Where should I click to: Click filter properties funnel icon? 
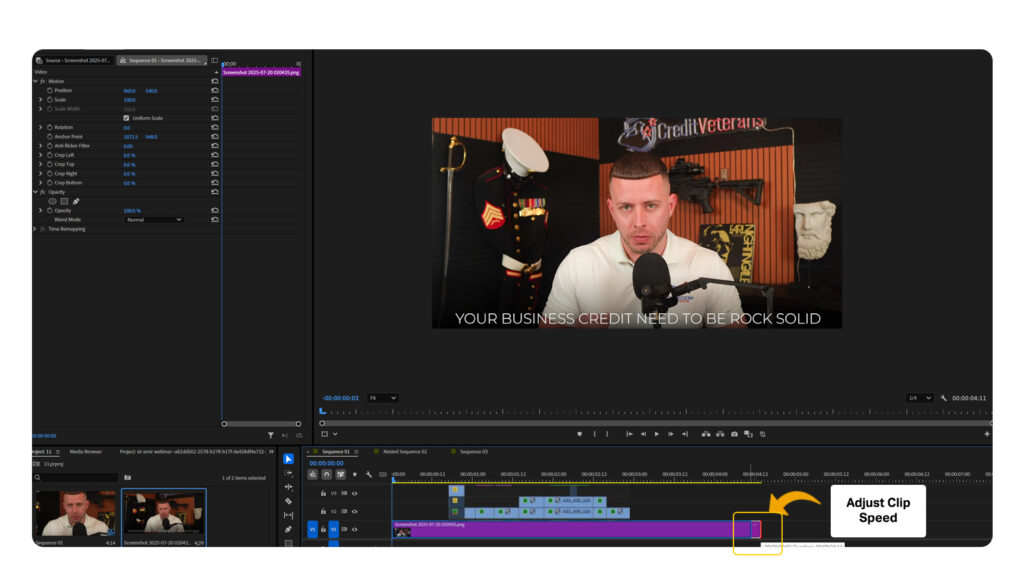click(270, 435)
